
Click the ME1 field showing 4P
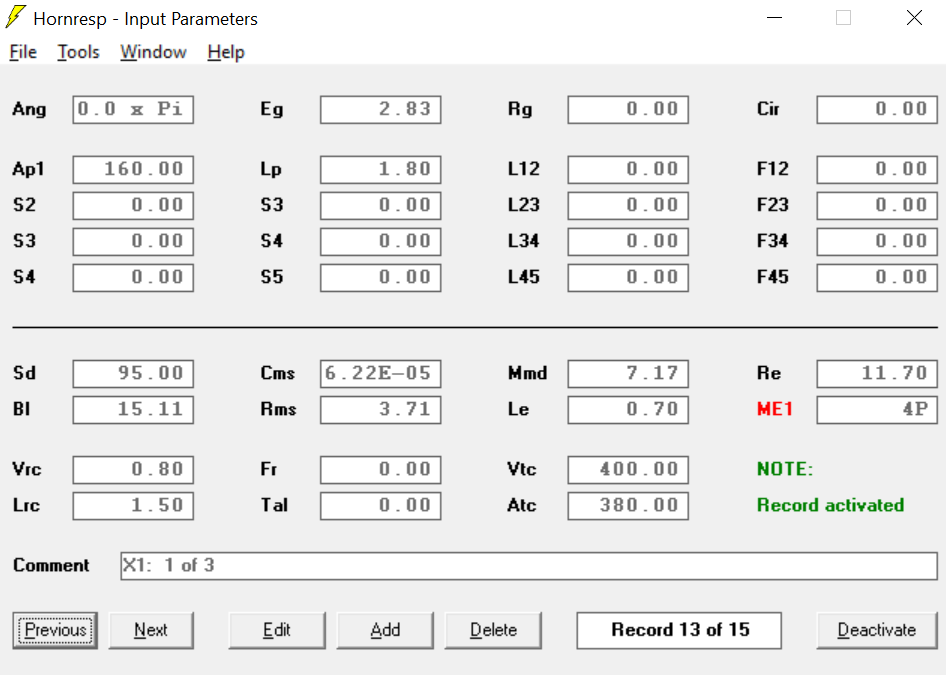(x=877, y=410)
